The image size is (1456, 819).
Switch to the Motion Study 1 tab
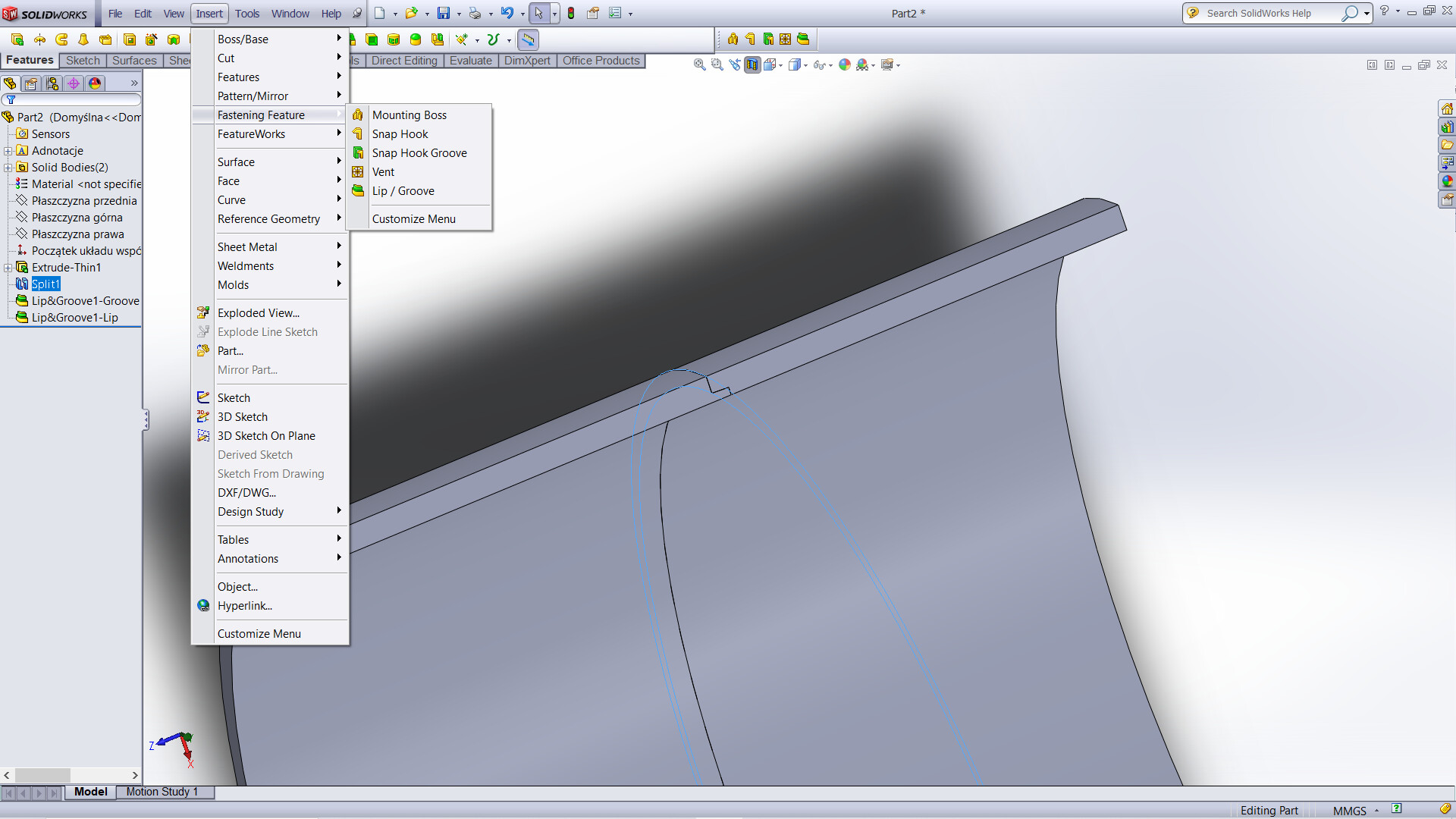[162, 792]
